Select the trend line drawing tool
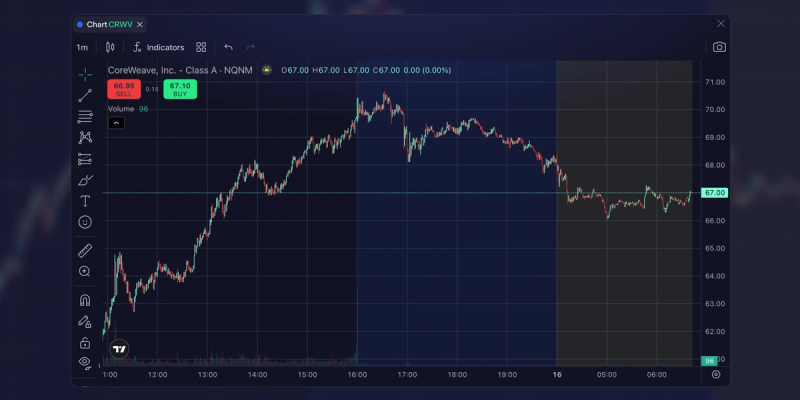The width and height of the screenshot is (800, 400). pyautogui.click(x=85, y=95)
